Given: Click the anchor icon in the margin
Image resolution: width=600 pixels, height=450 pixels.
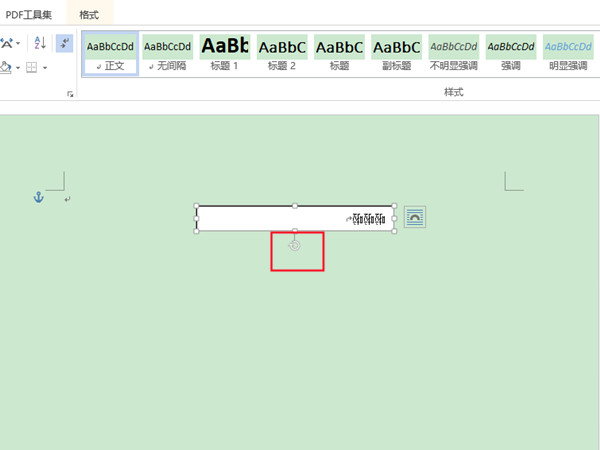Looking at the screenshot, I should point(39,198).
